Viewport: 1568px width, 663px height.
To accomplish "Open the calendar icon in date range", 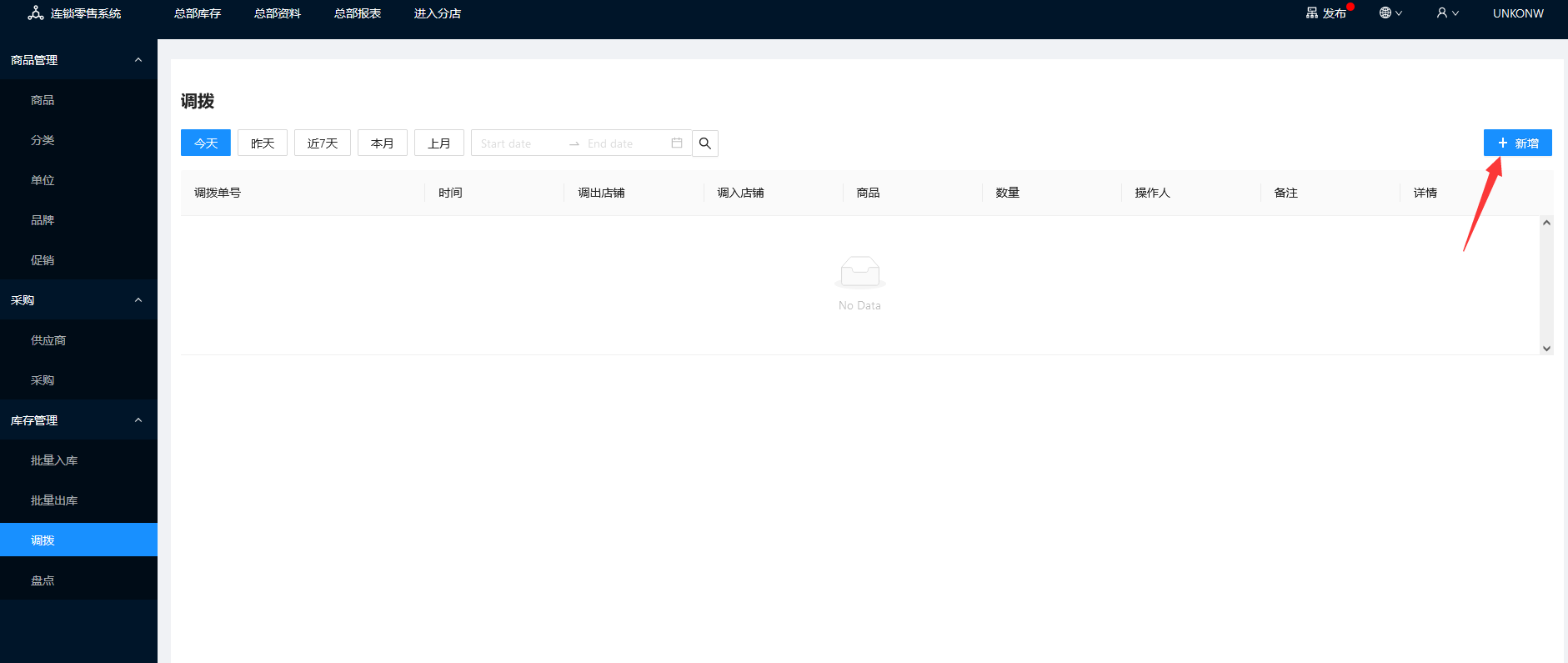I will 677,143.
